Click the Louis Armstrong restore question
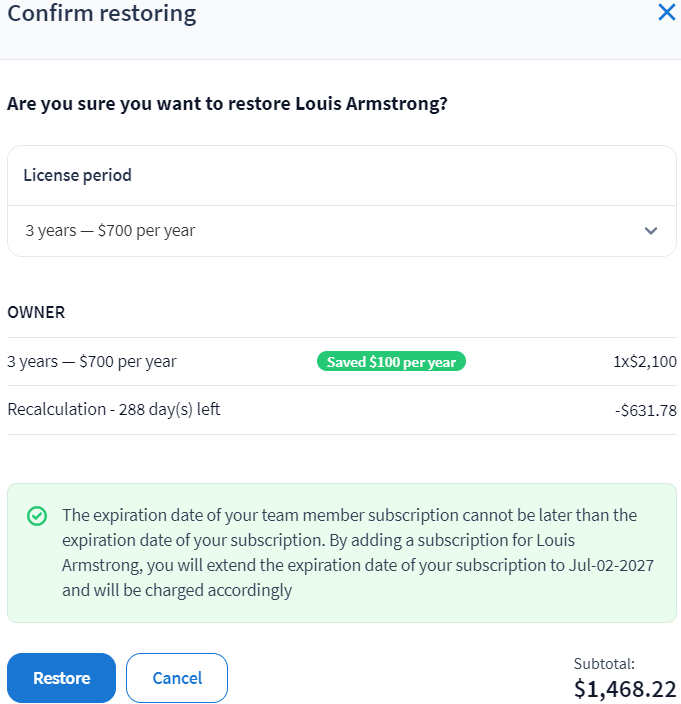This screenshot has height=704, width=681. pyautogui.click(x=227, y=103)
